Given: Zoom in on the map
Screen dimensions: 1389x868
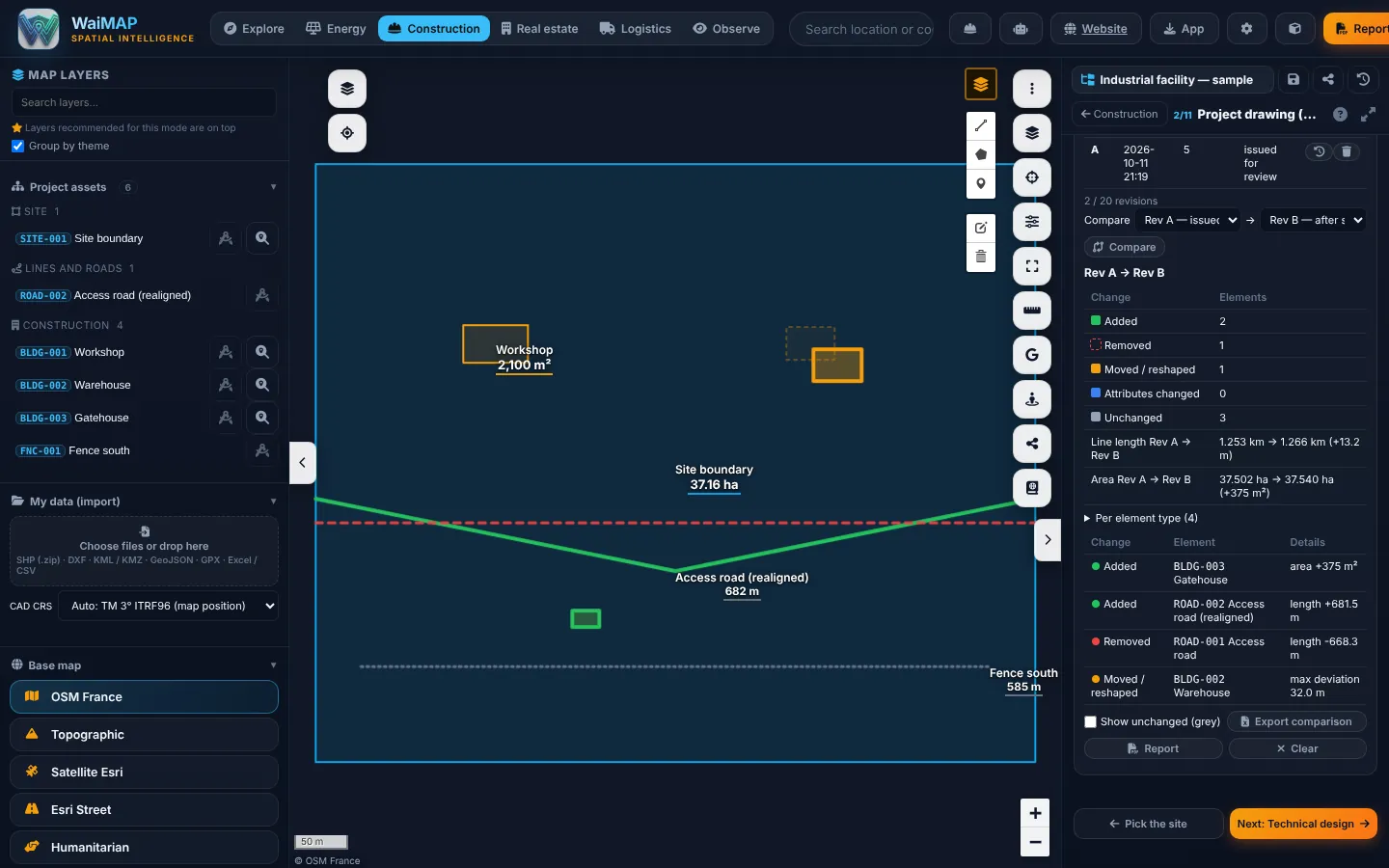Looking at the screenshot, I should coord(1035,813).
